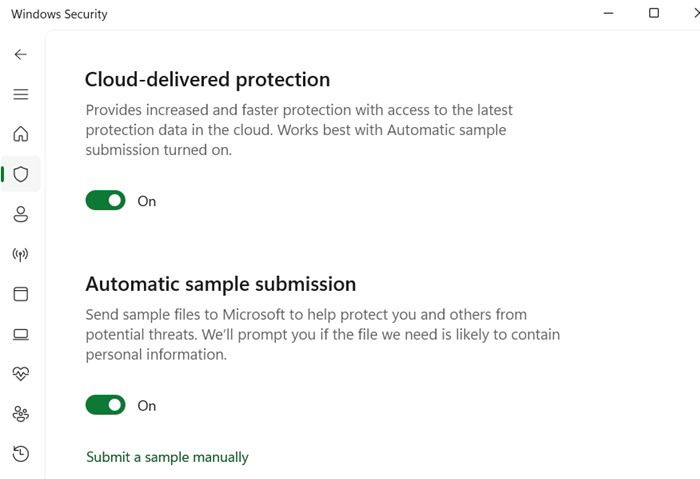Open Device performance & health
Image resolution: width=700 pixels, height=479 pixels.
coord(20,374)
